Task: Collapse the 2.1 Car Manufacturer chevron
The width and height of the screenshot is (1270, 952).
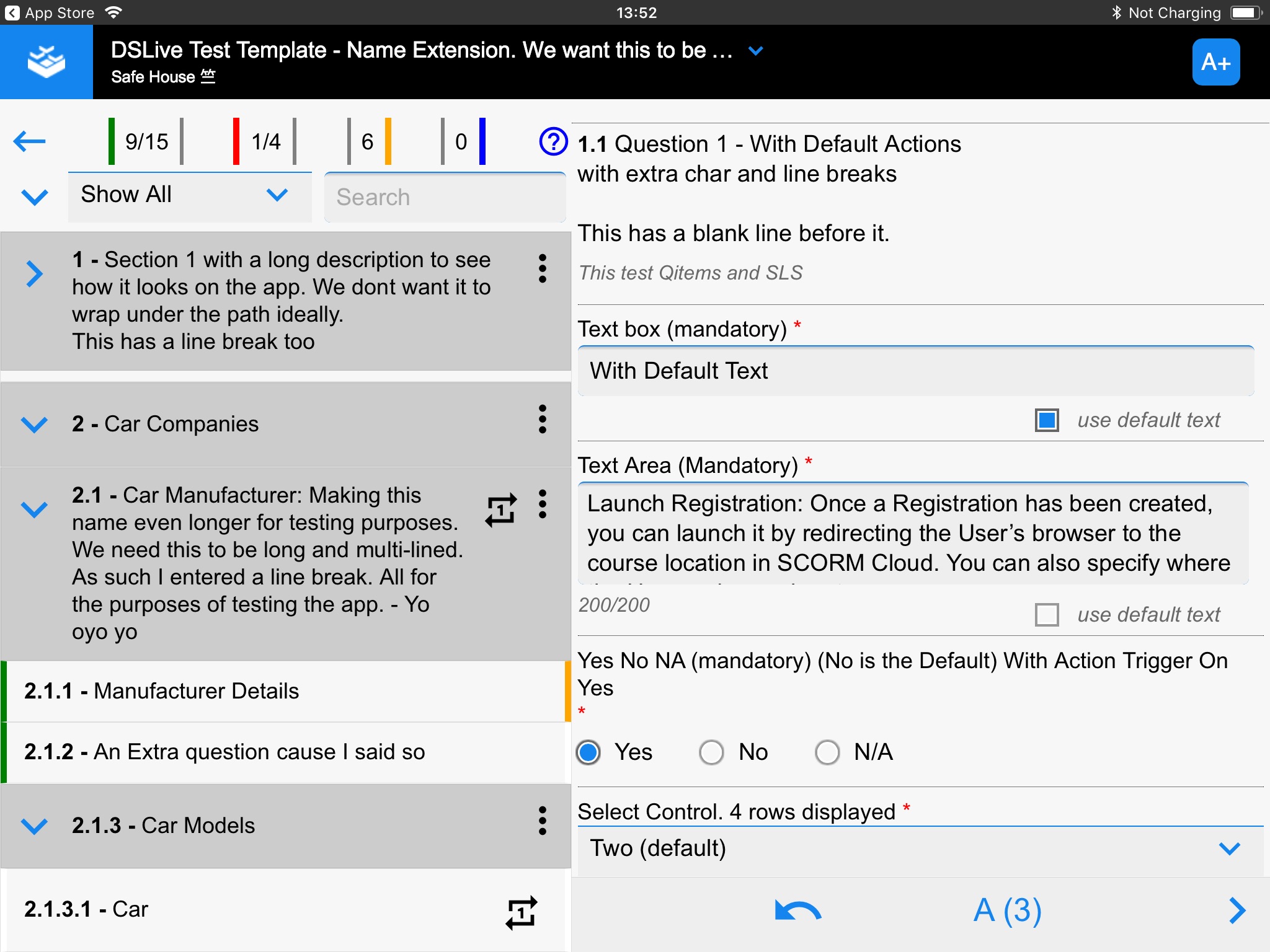Action: [x=35, y=509]
